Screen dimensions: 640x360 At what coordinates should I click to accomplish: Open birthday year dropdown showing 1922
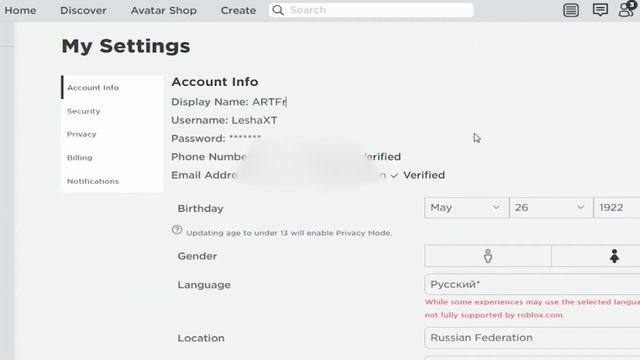coord(617,207)
